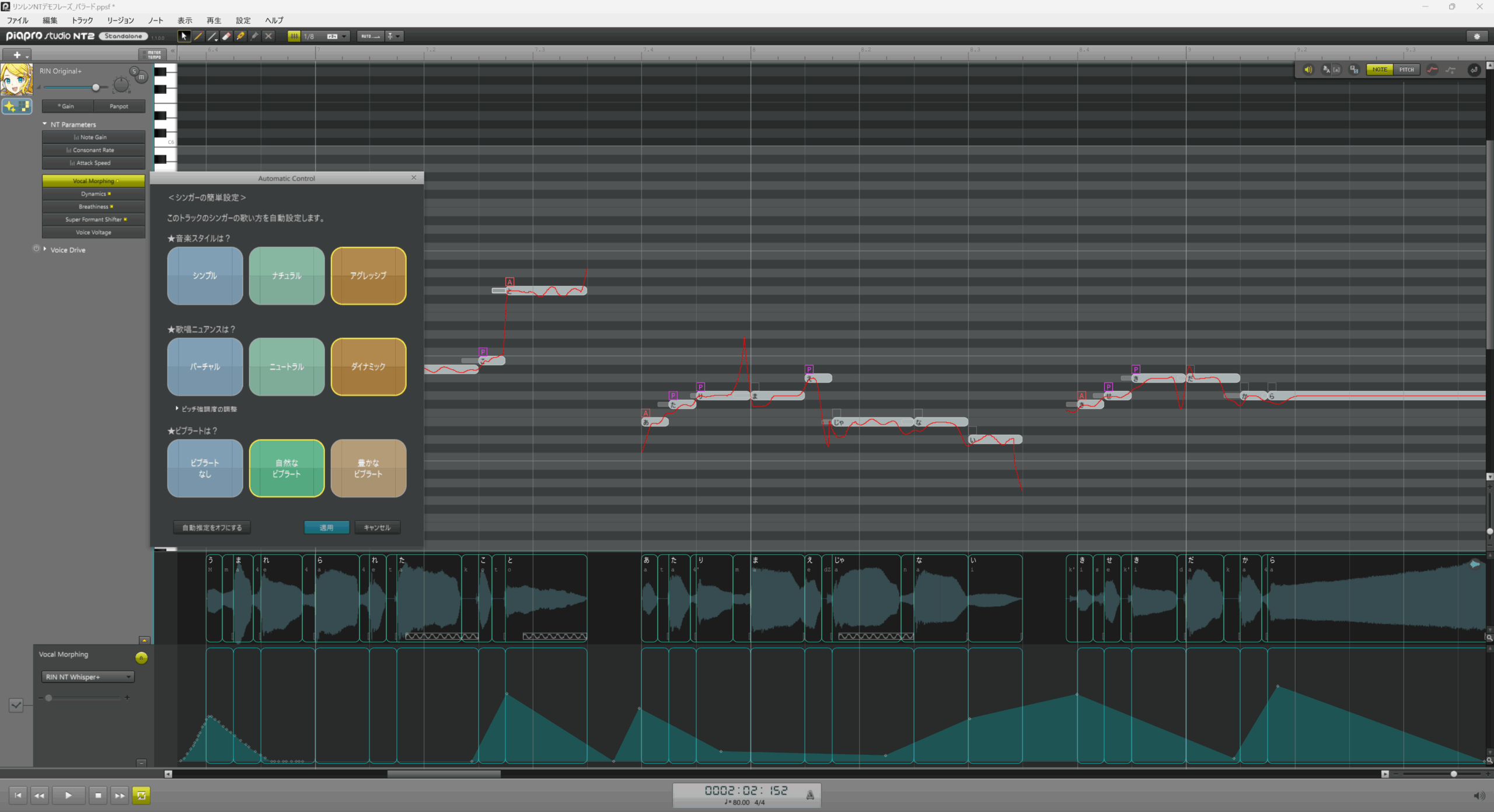This screenshot has height=812, width=1494.
Task: Solo the RIN Original+ track
Action: tap(134, 71)
